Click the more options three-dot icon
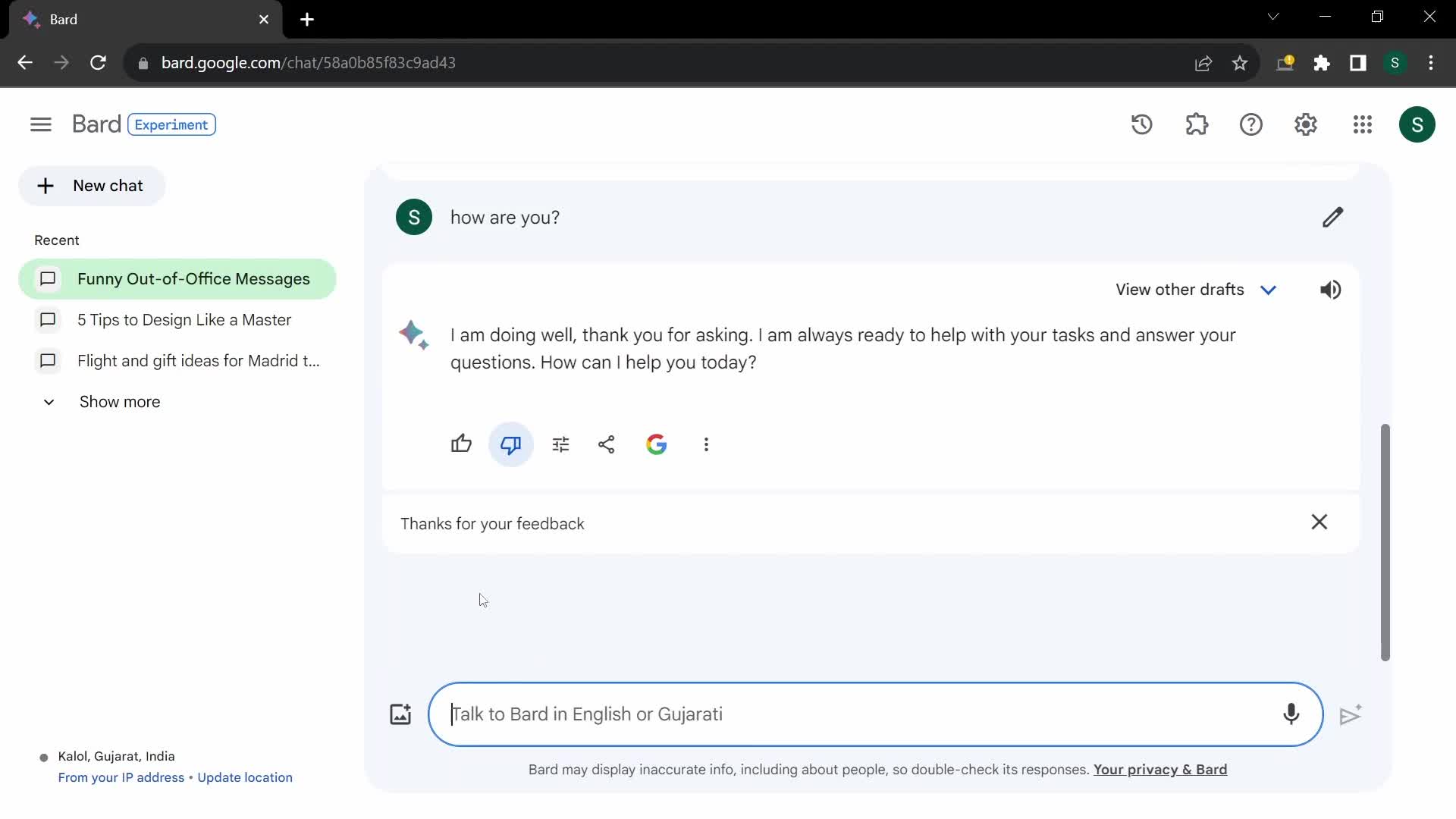 [706, 444]
